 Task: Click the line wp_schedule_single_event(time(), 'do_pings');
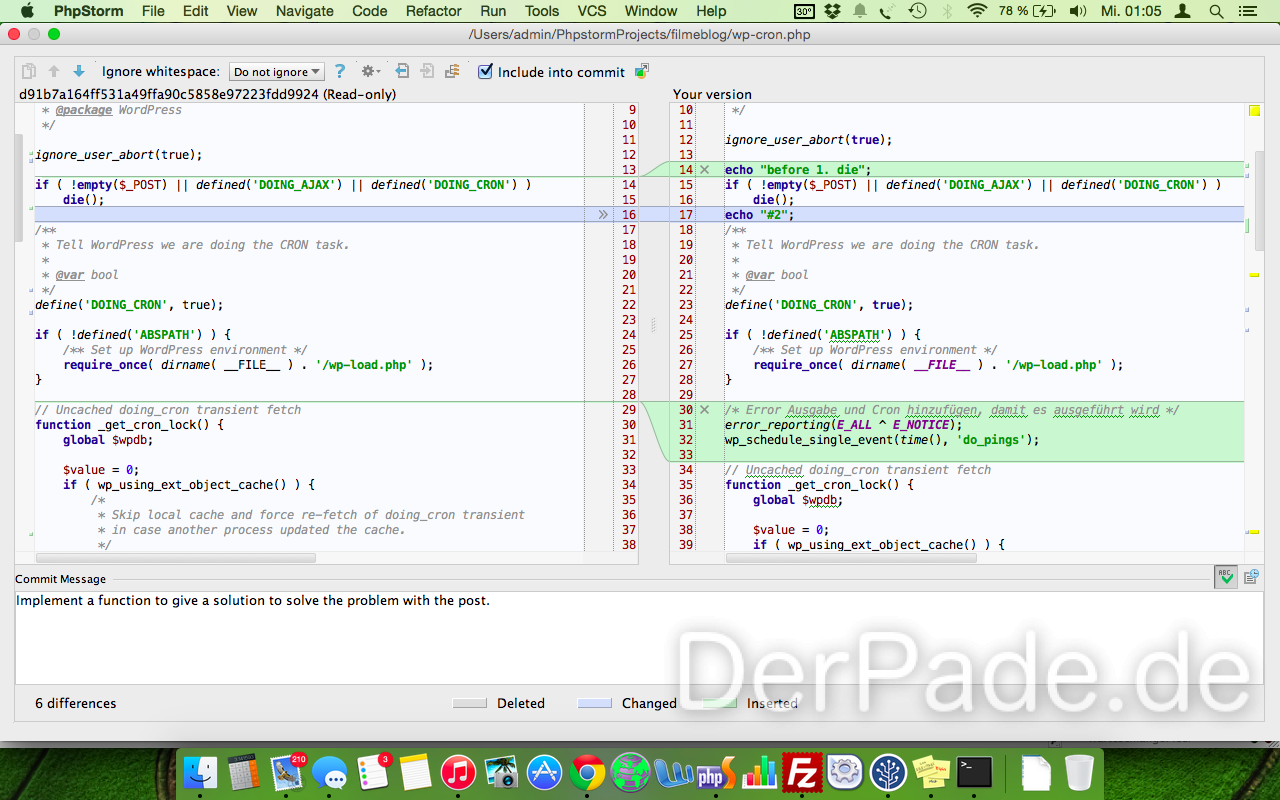(x=882, y=440)
